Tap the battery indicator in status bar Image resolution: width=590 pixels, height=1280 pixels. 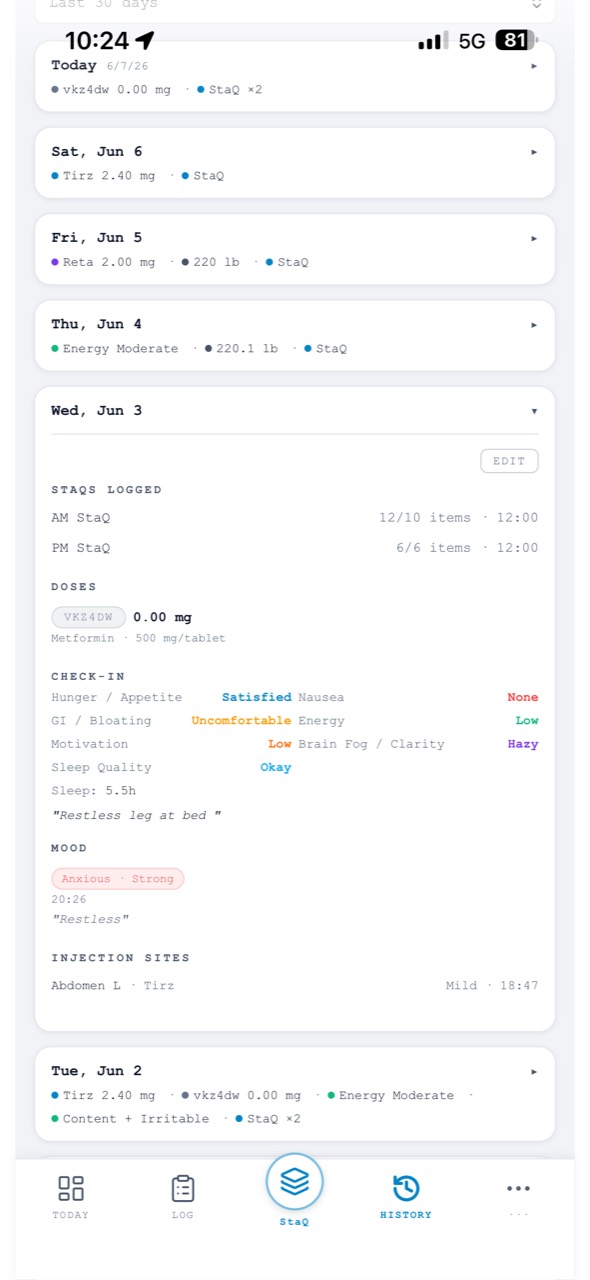(x=515, y=41)
